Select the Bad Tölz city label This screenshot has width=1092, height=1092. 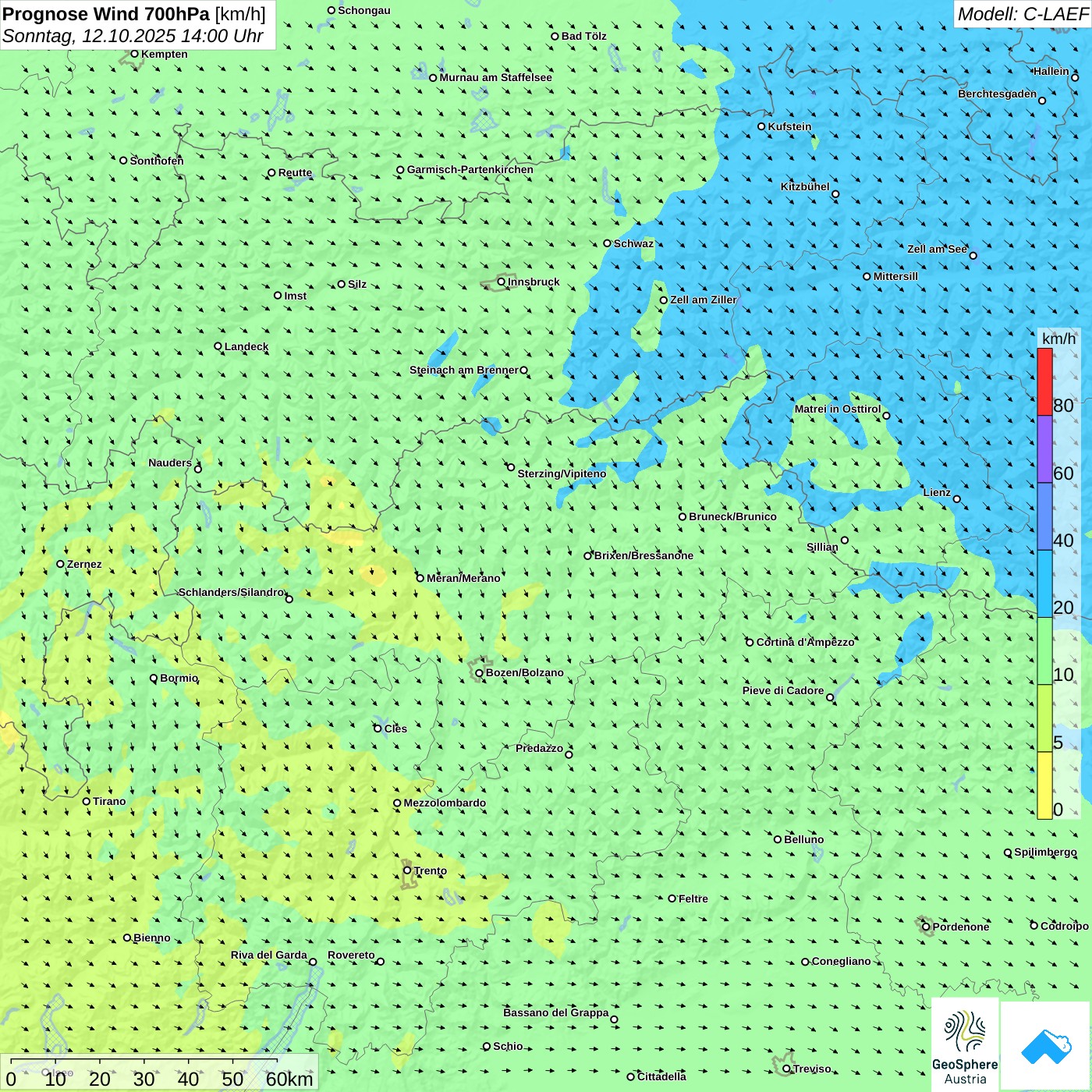click(583, 36)
